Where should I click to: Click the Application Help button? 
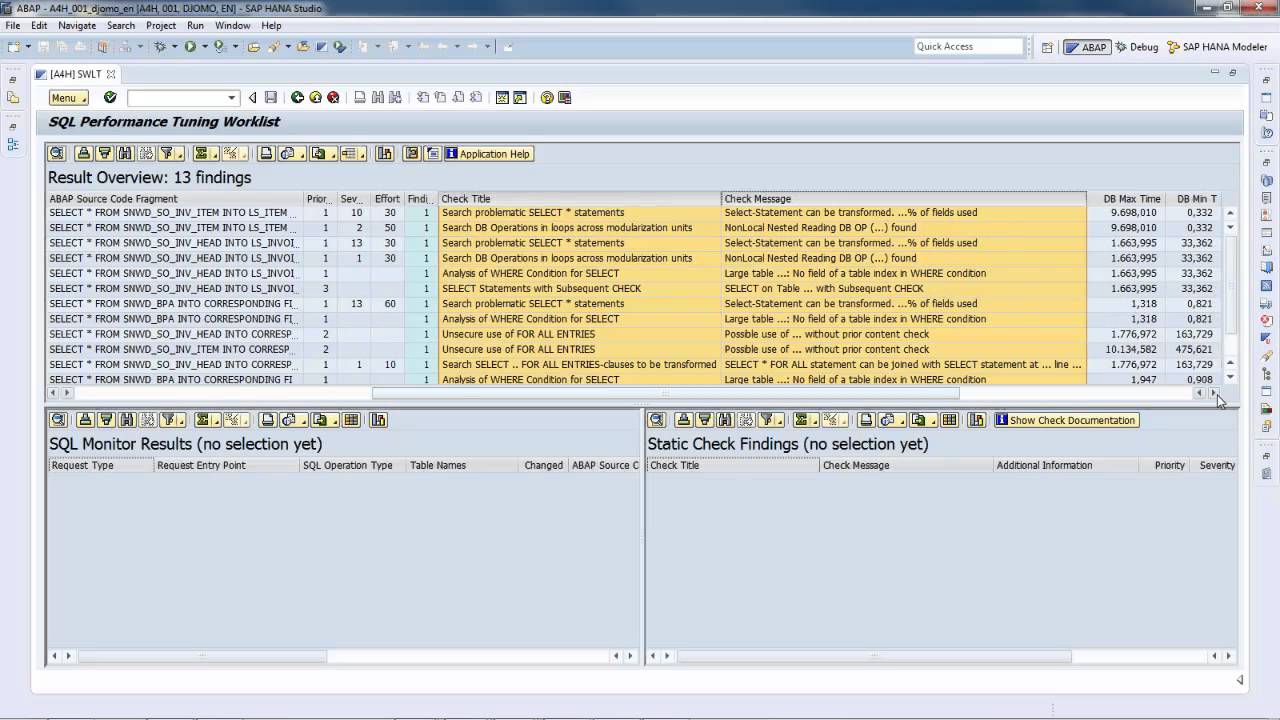pos(489,154)
